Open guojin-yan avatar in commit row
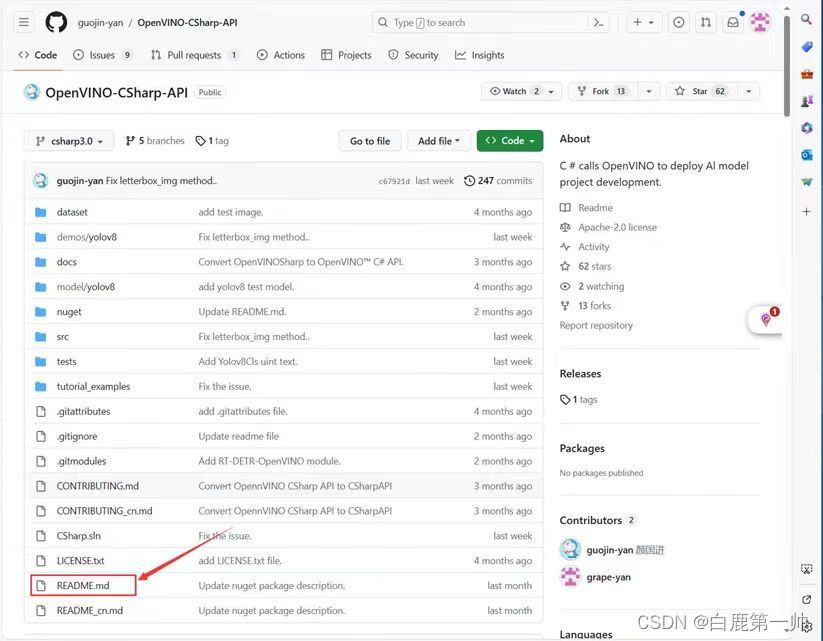The width and height of the screenshot is (823, 641). 40,181
